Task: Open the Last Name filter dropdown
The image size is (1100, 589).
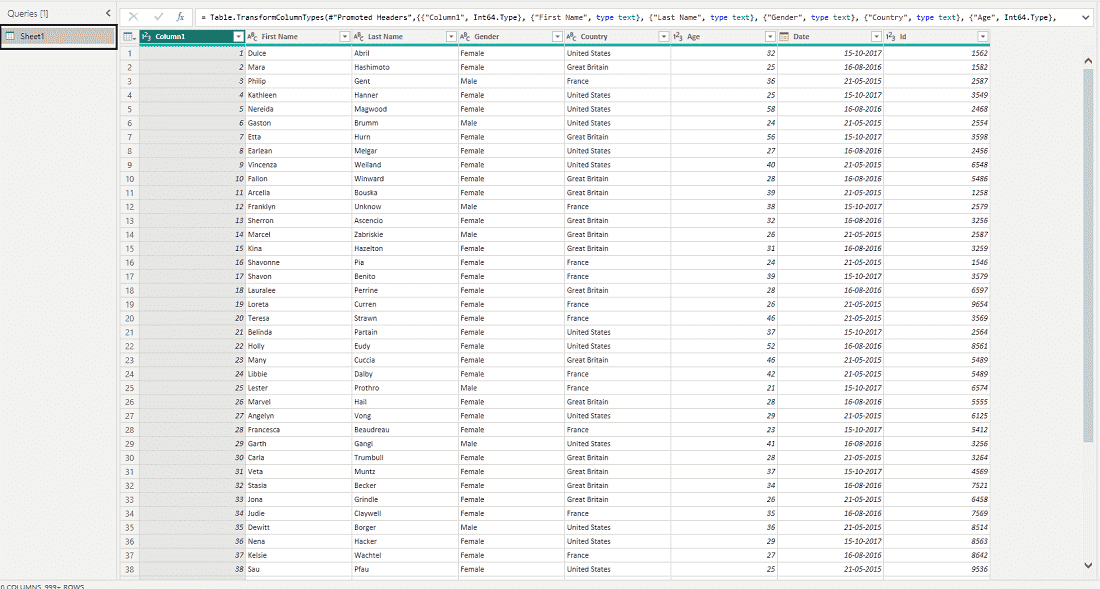Action: [x=451, y=36]
